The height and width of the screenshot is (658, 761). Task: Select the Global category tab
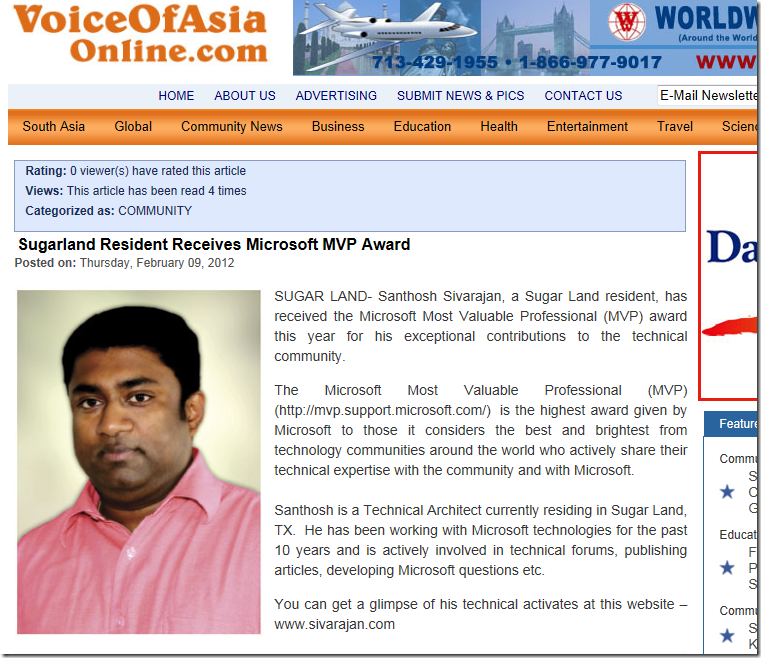133,127
